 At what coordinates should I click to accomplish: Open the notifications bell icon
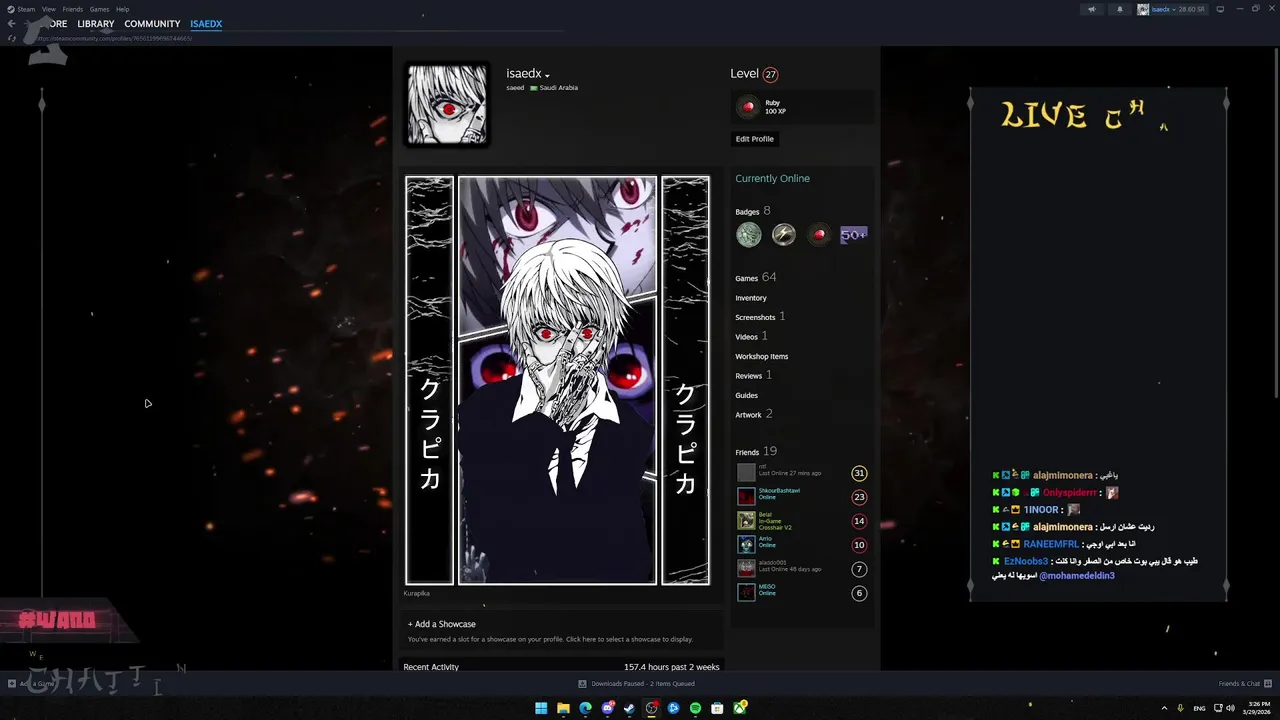[x=1119, y=9]
